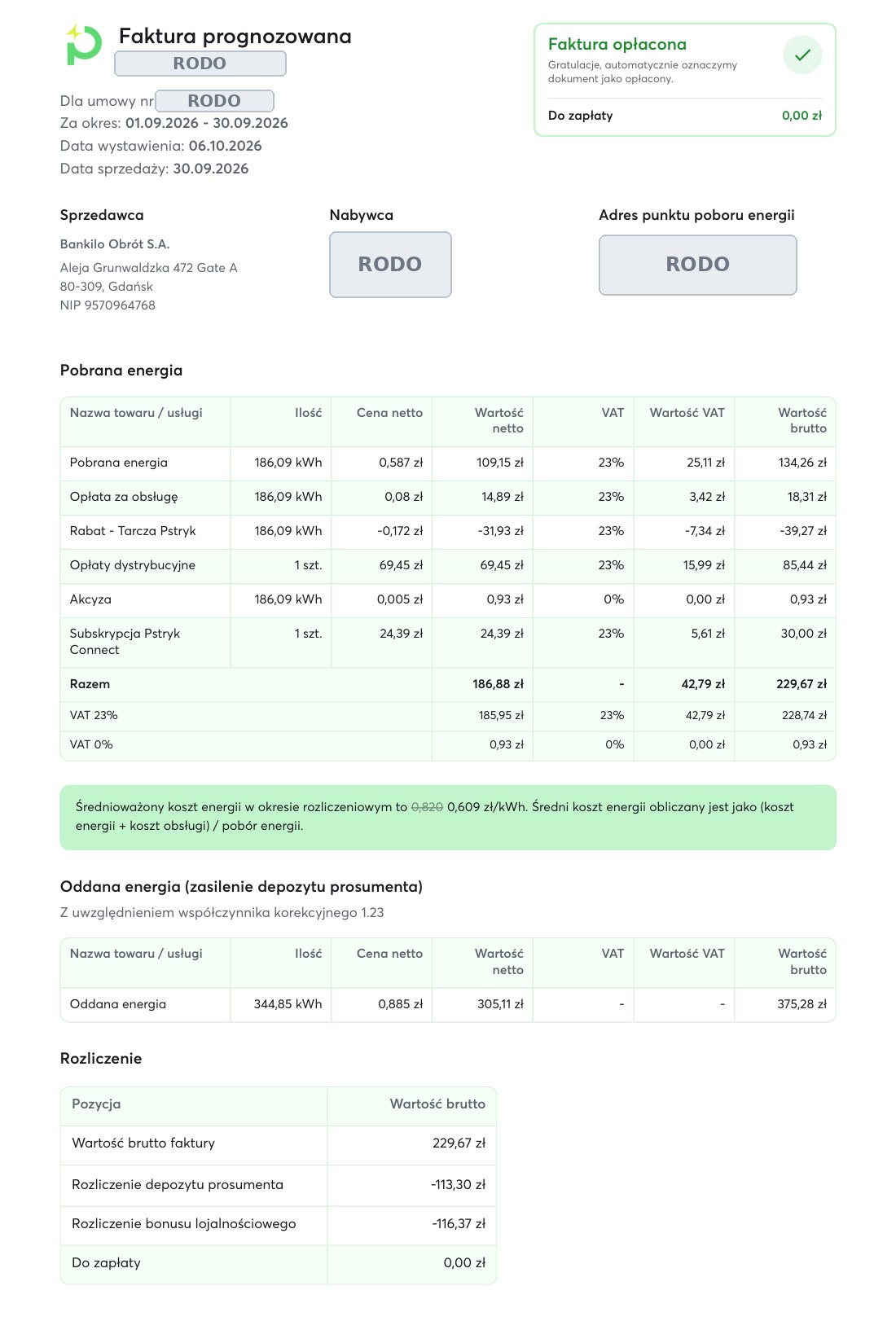Click Rozliczenie depozytu prosumenta row
Image resolution: width=896 pixels, height=1321 pixels.
pos(279,1185)
